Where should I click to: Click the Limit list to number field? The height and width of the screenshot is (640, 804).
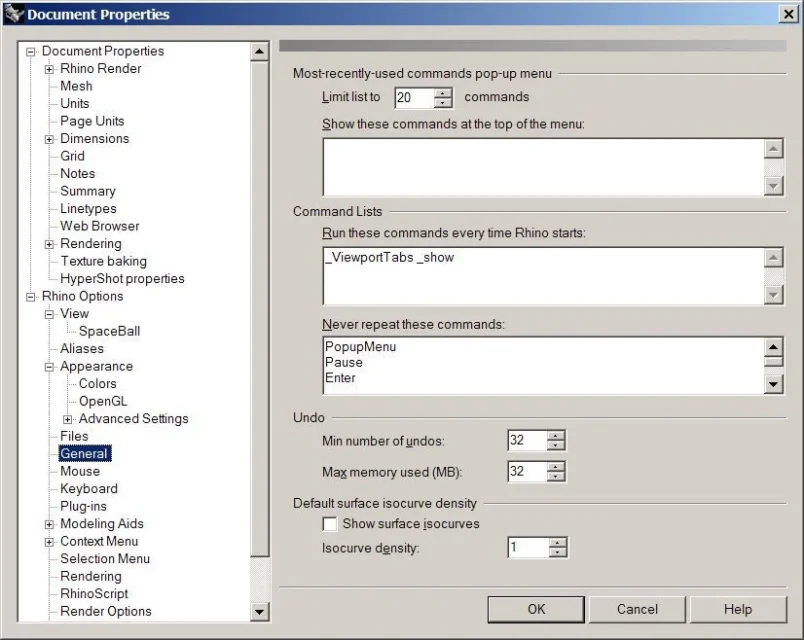(x=414, y=97)
